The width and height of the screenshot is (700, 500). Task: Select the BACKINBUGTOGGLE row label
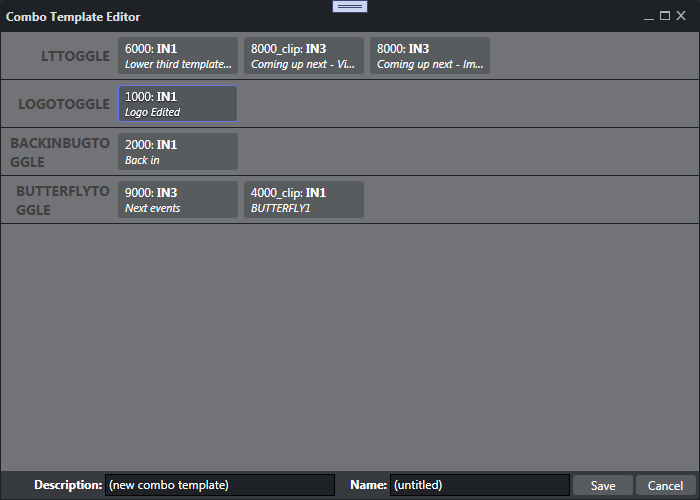[60, 152]
